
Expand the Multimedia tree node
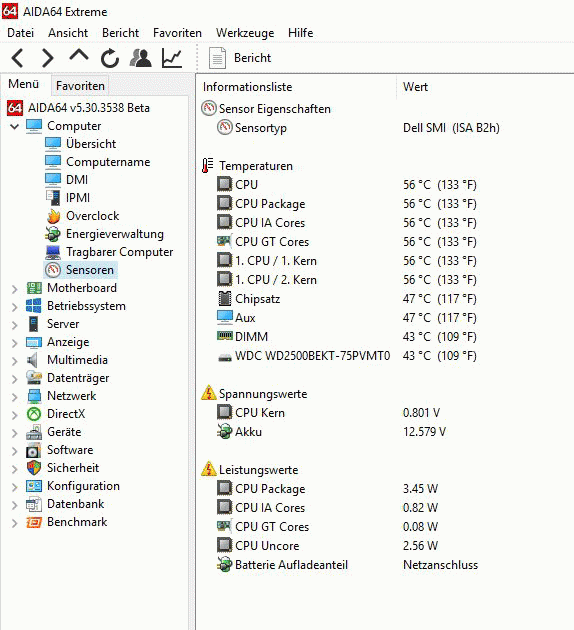14,360
